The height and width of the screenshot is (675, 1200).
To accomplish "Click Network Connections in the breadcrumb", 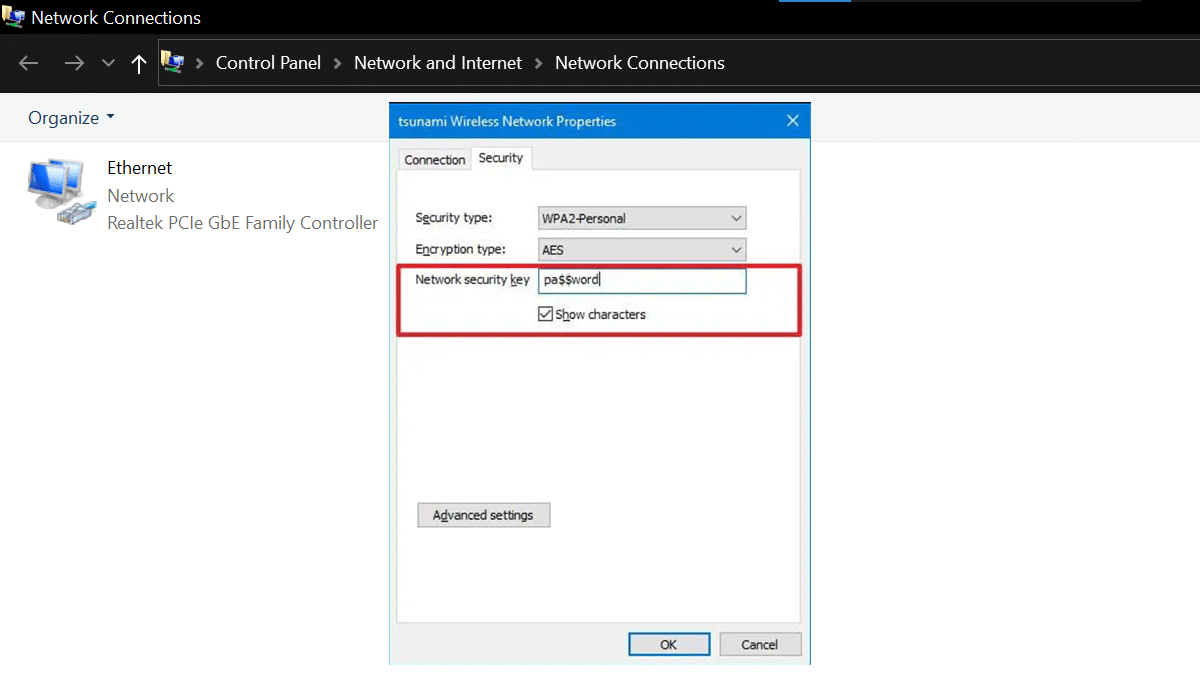I will 640,63.
